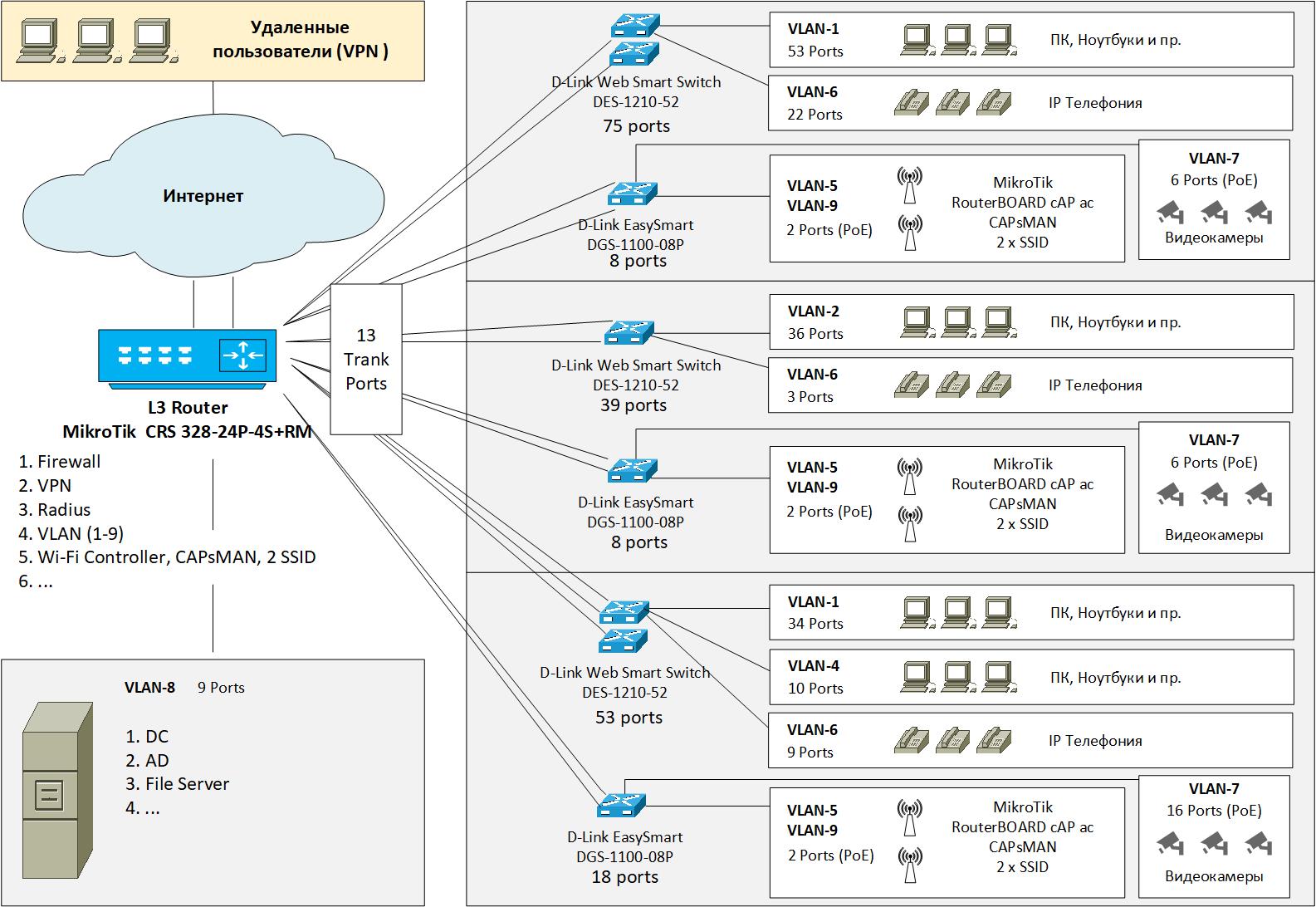Select the '3. File Server' entry
This screenshot has width=1316, height=907.
[x=177, y=784]
